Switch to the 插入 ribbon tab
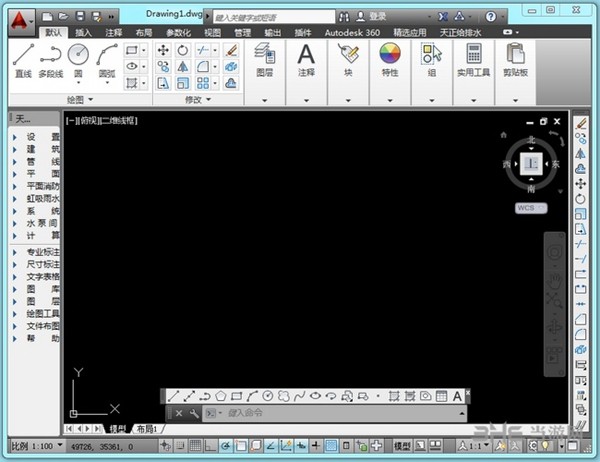600x462 pixels. 83,32
